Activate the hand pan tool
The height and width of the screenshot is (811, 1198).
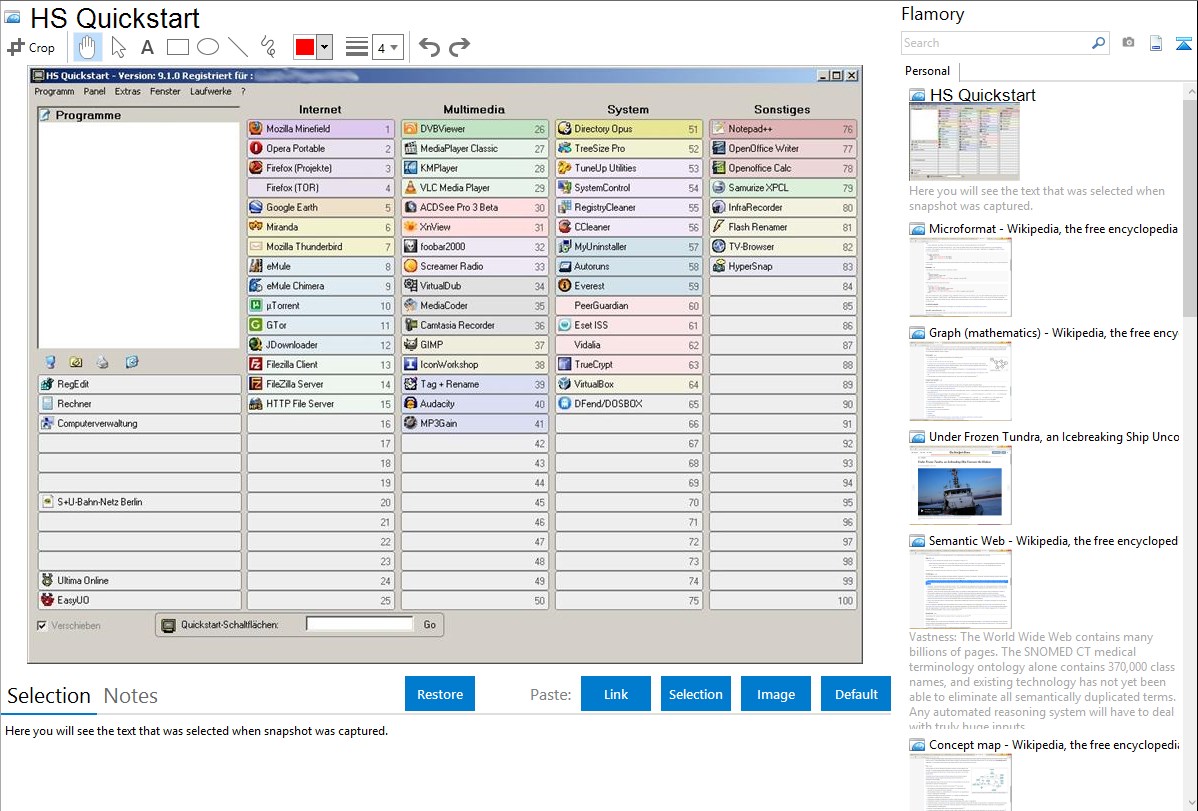[x=87, y=47]
